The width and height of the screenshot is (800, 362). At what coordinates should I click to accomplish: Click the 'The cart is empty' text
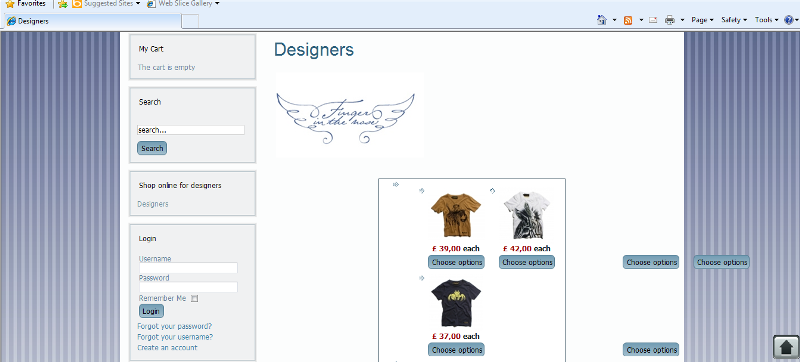(x=166, y=67)
